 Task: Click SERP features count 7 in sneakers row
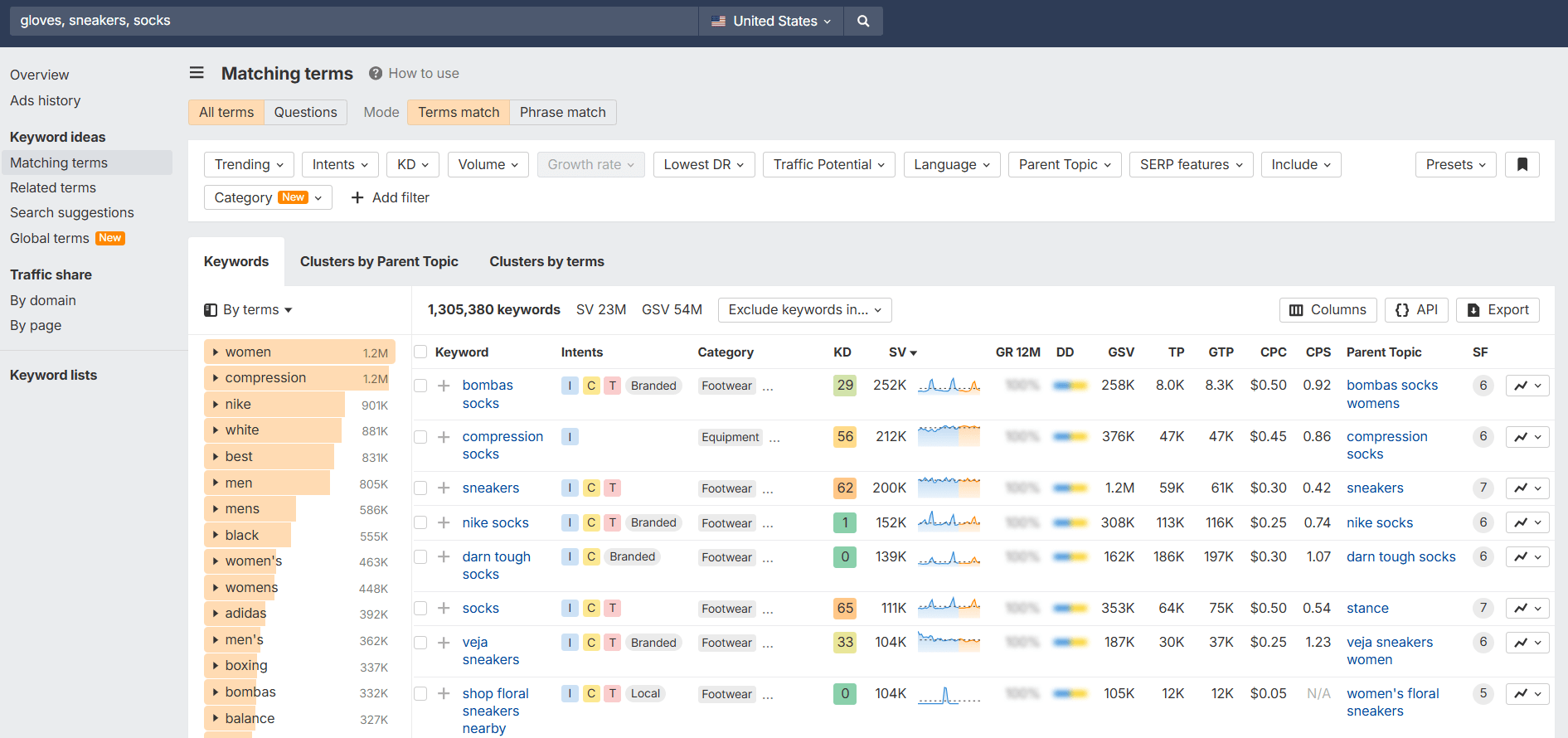(1483, 488)
